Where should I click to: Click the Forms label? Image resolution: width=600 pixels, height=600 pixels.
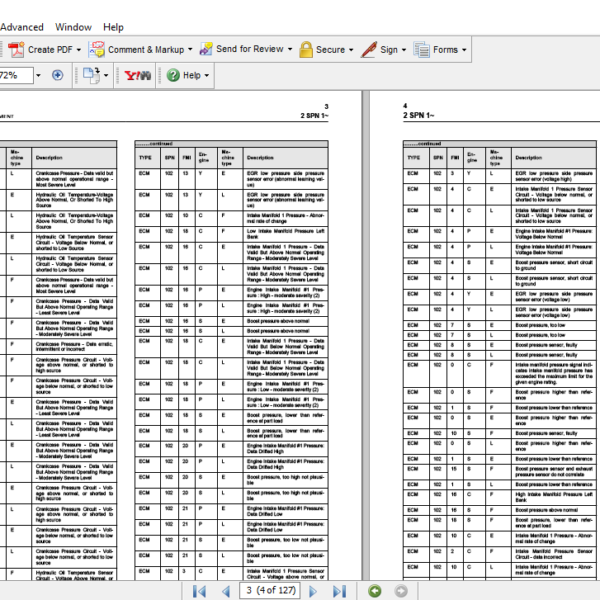(x=445, y=50)
